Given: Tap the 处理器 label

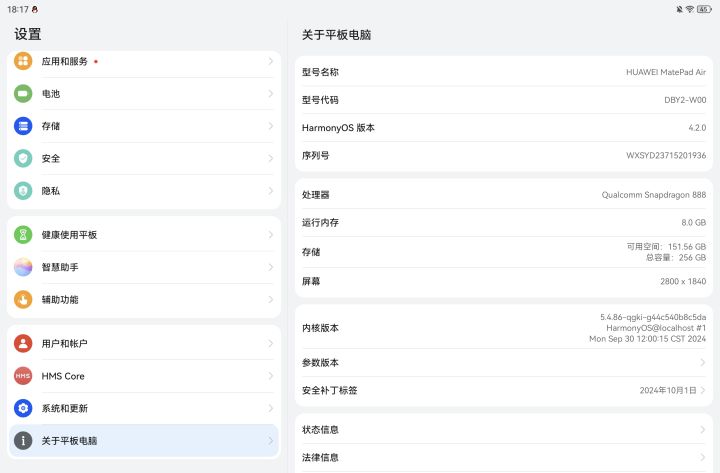Looking at the screenshot, I should 315,195.
